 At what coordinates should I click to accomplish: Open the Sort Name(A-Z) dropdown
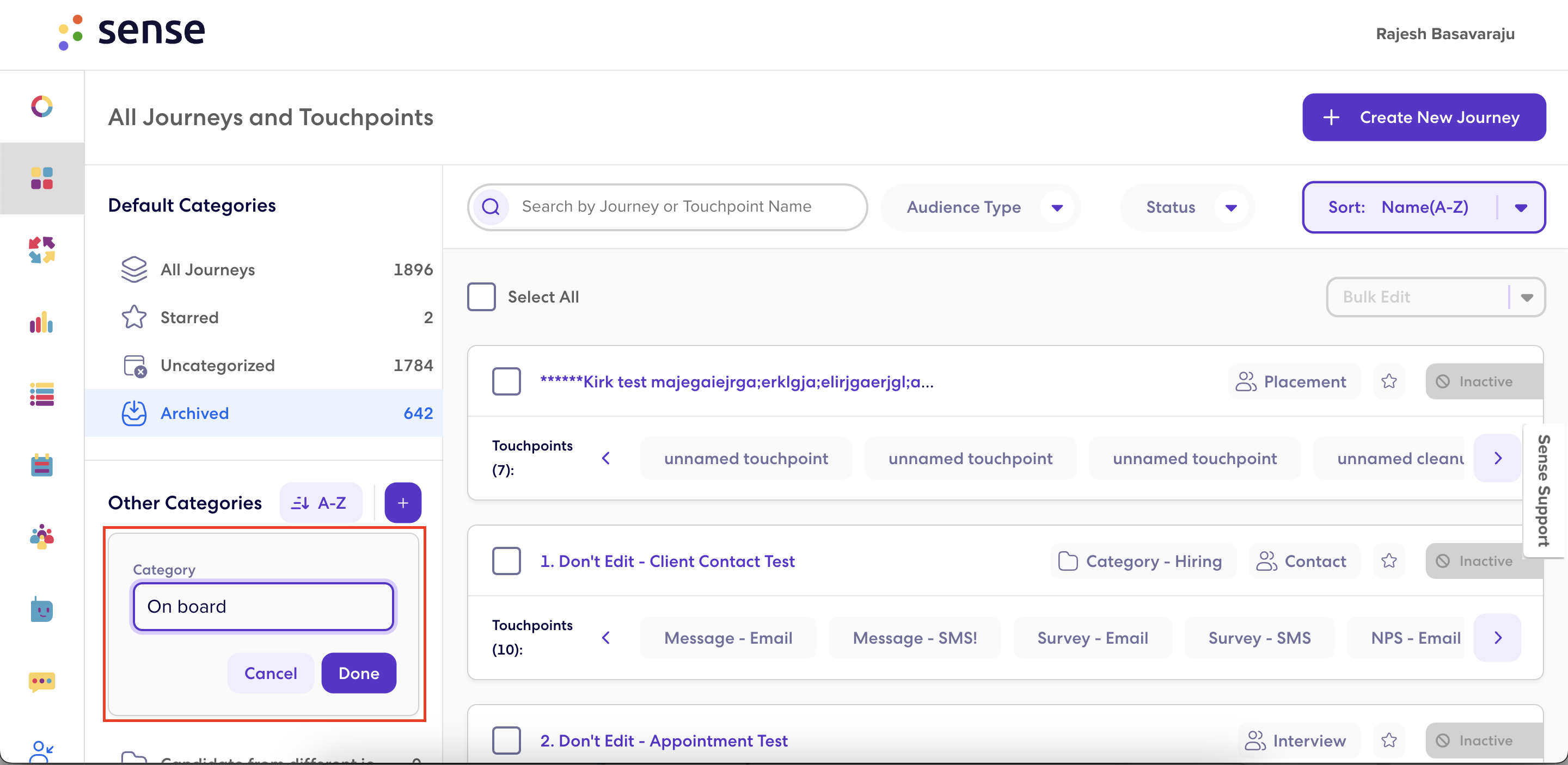(x=1423, y=207)
